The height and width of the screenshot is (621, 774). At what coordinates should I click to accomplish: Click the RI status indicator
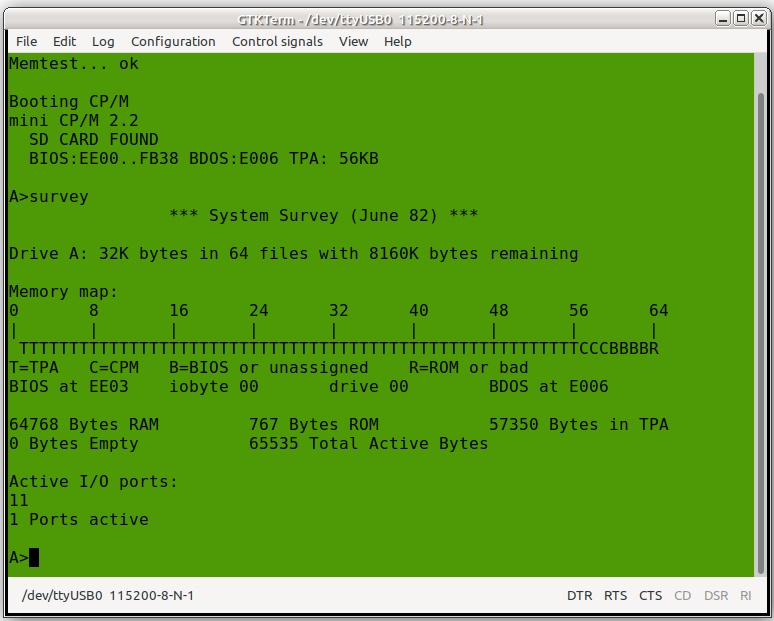[746, 595]
